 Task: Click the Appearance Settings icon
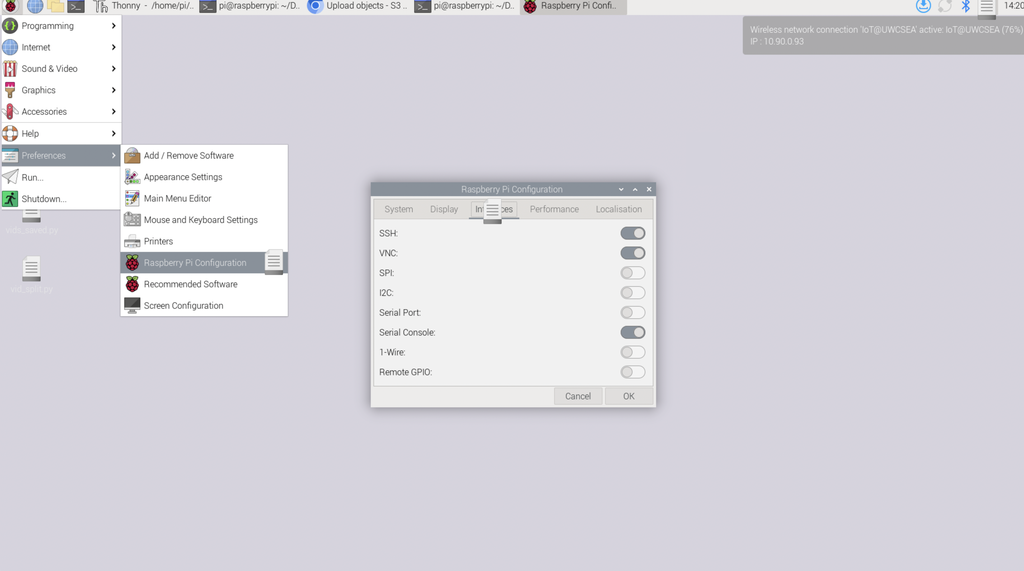[132, 177]
